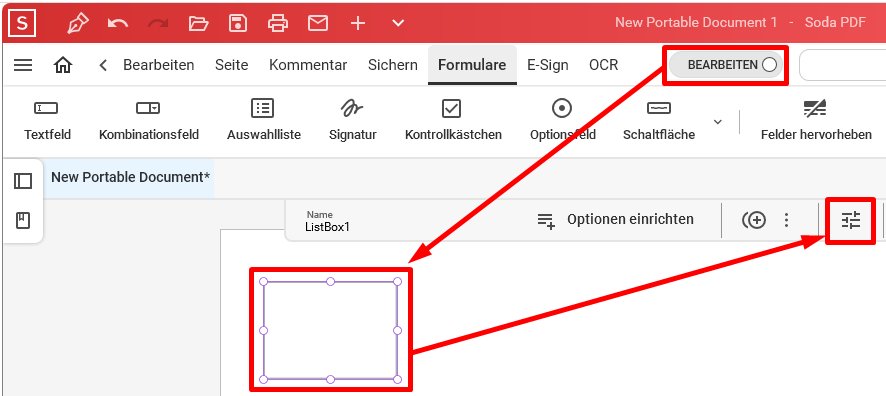
Task: Insert a Kombinationsfeld form field
Action: (149, 120)
